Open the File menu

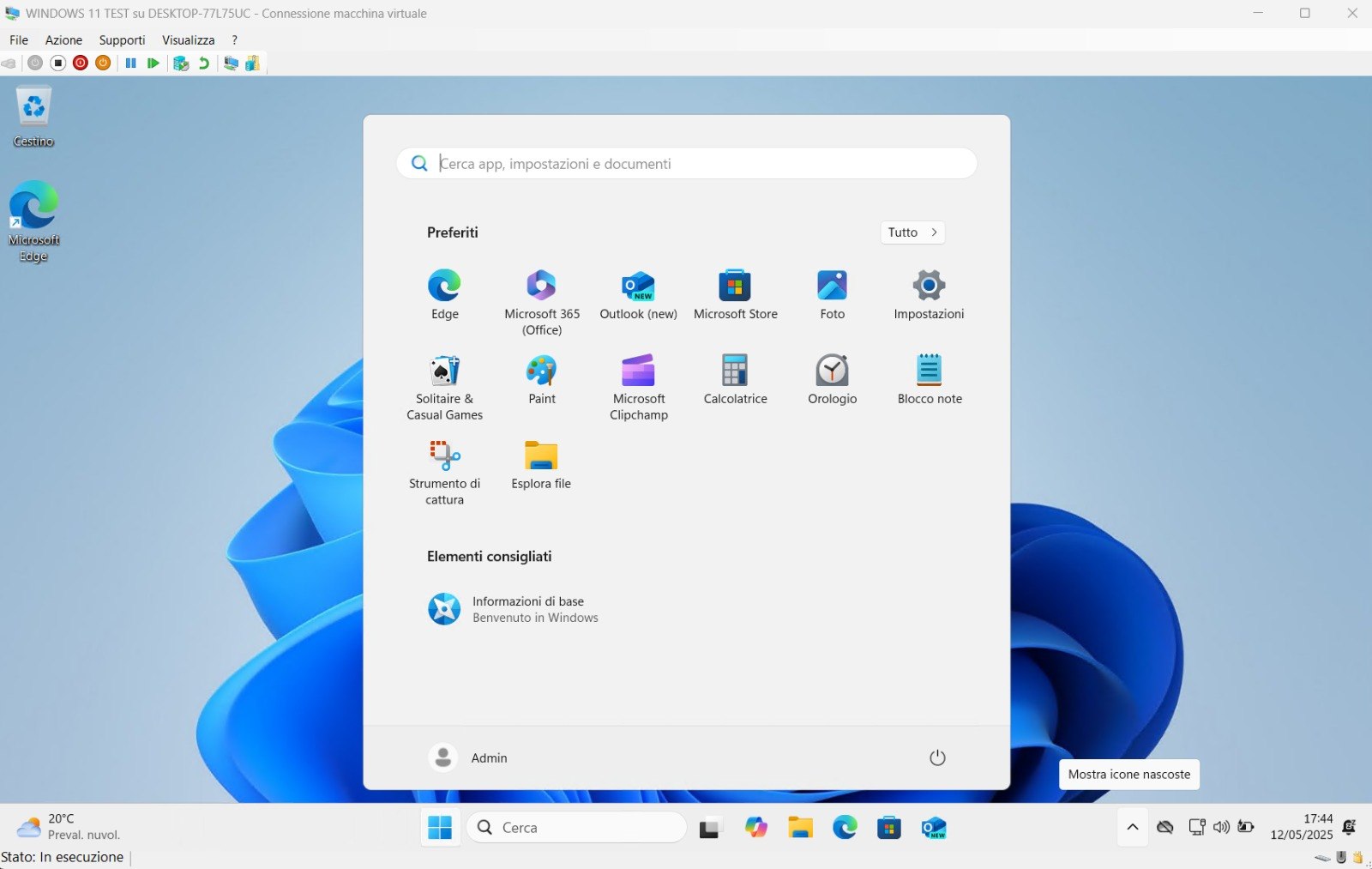(19, 39)
